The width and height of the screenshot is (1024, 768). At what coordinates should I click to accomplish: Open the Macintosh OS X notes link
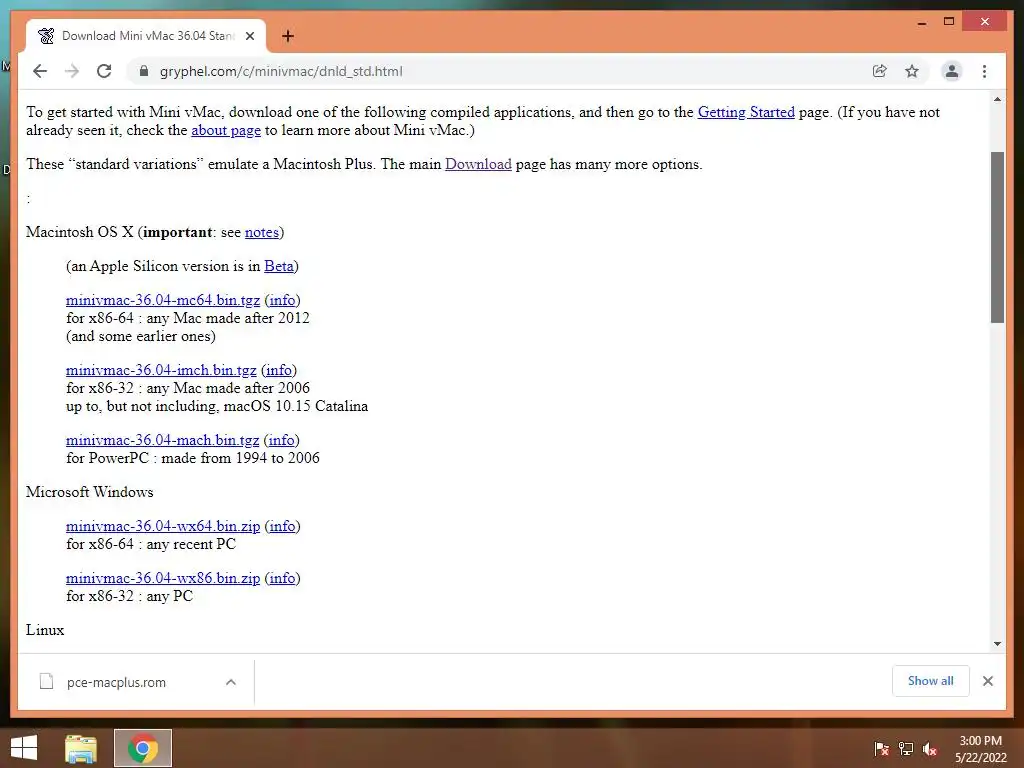coord(262,232)
